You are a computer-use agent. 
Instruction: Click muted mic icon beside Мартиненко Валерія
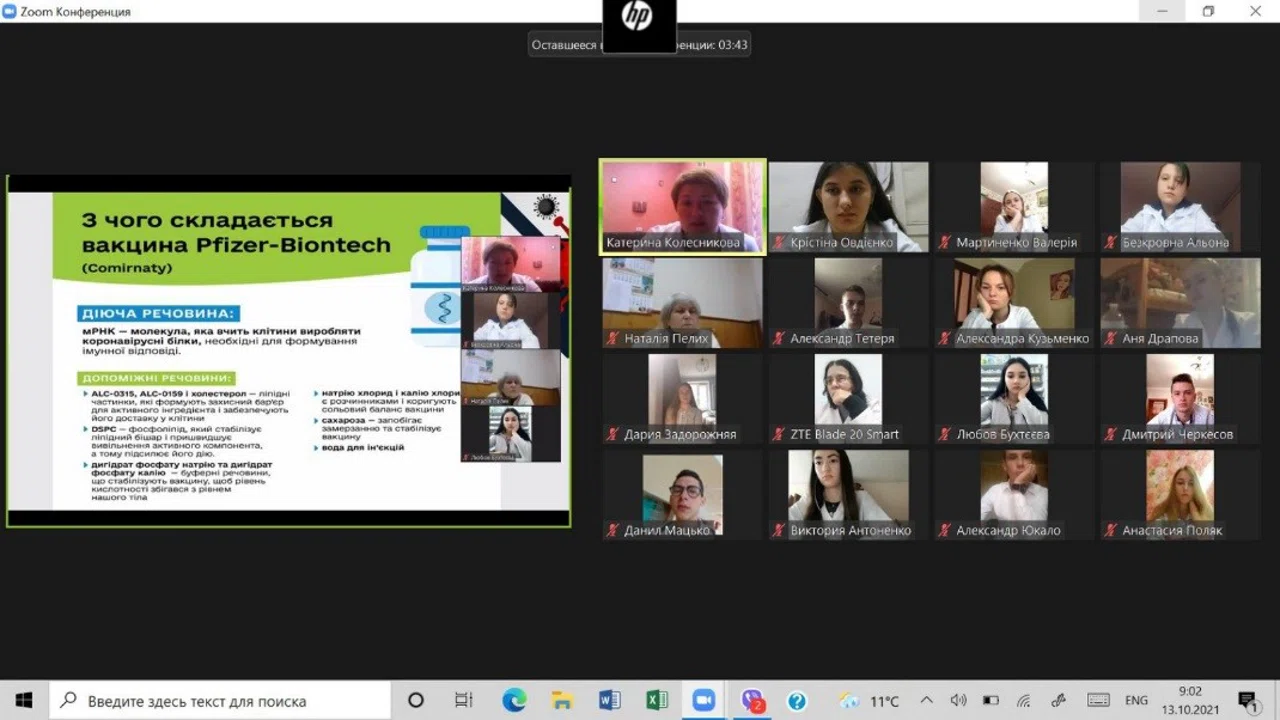pyautogui.click(x=945, y=243)
